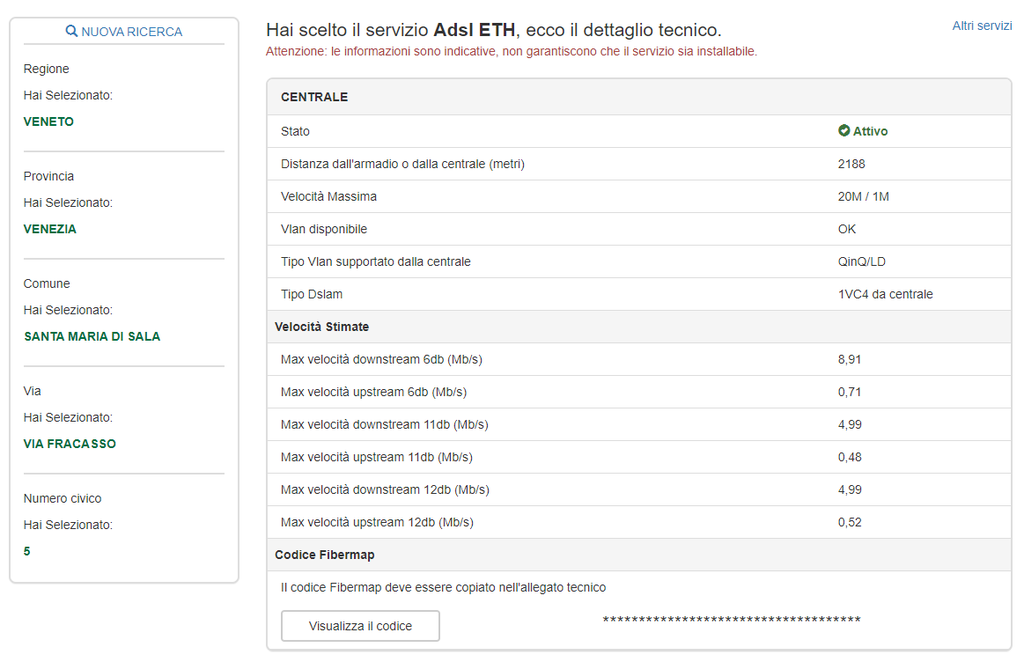This screenshot has height=662, width=1024.
Task: Open the Altri servizi link
Action: point(981,26)
